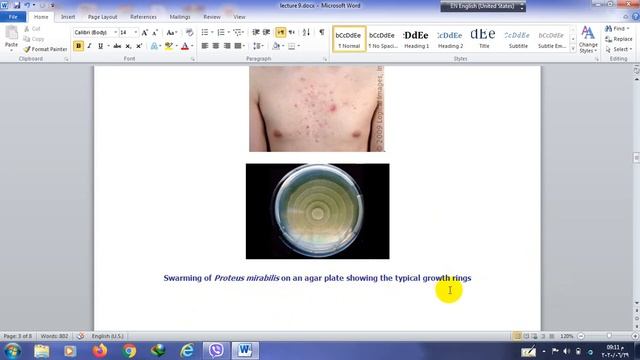Click the Paste icon
The image size is (640, 360).
11,33
